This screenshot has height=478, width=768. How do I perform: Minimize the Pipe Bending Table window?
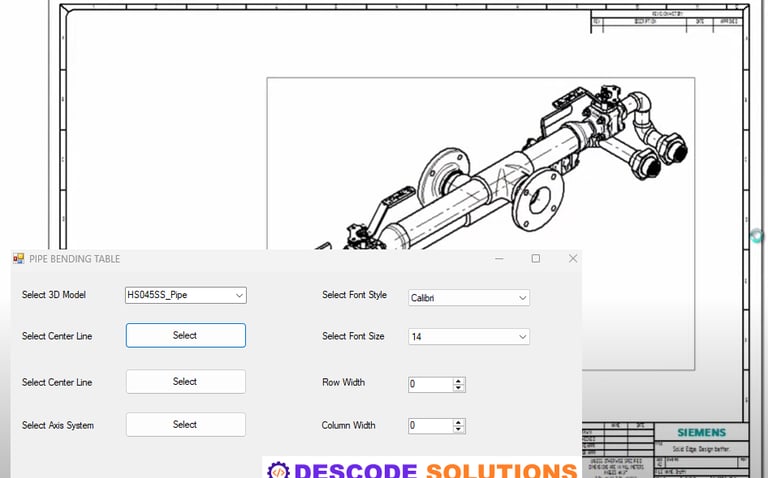coord(499,259)
